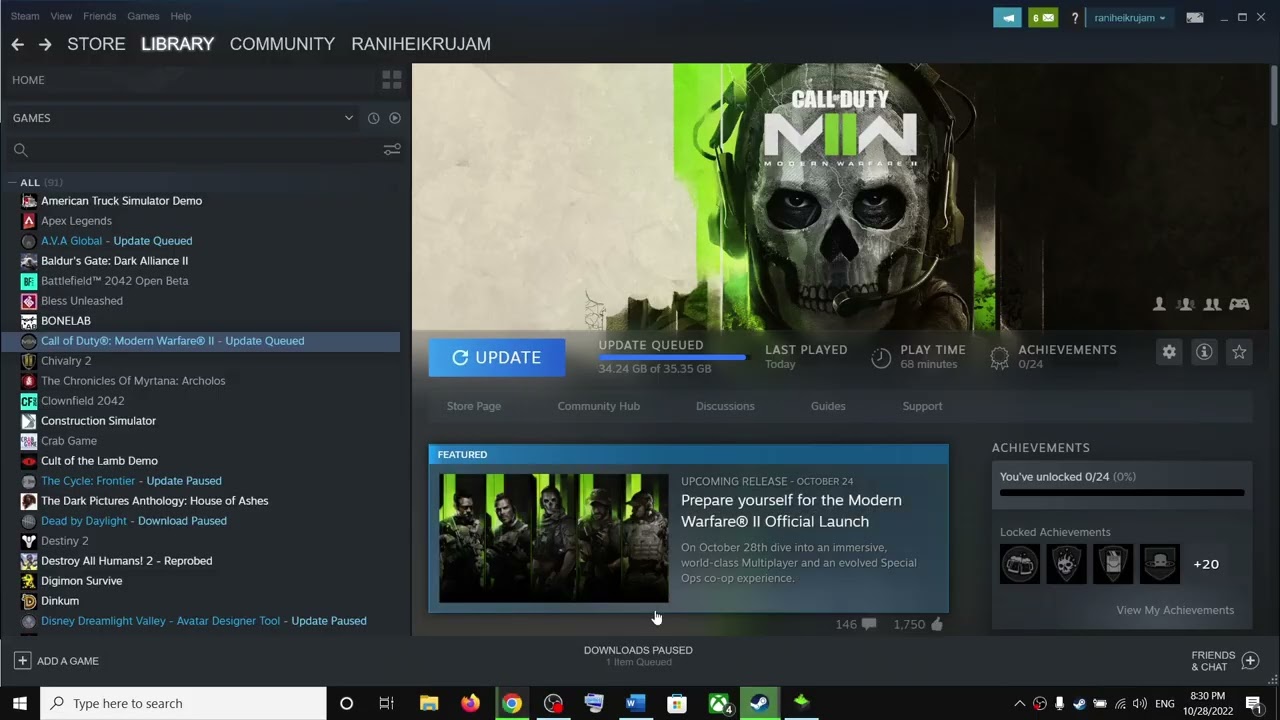This screenshot has height=720, width=1280.
Task: Open Friends & Chat plus icon
Action: [1250, 660]
